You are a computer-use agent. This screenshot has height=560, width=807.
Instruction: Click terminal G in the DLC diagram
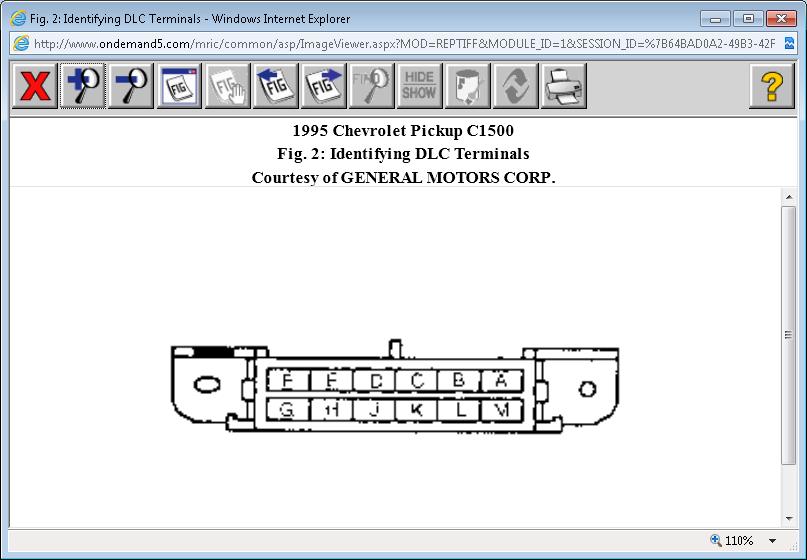point(288,410)
